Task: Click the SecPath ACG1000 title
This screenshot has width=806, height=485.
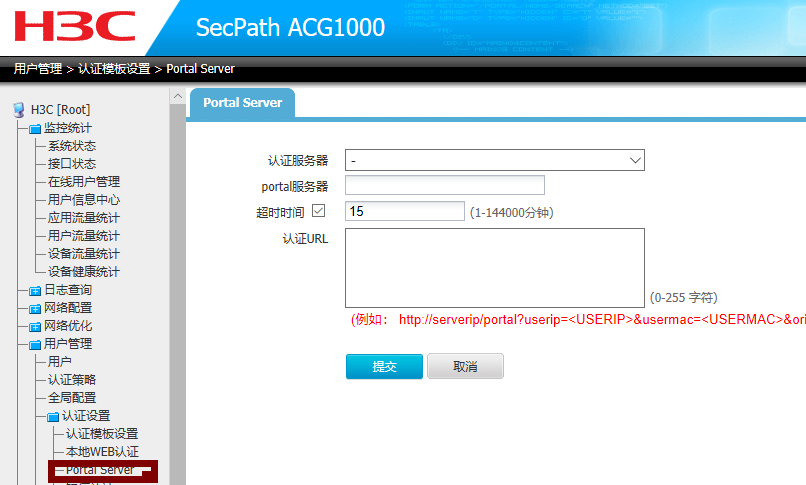Action: tap(290, 27)
